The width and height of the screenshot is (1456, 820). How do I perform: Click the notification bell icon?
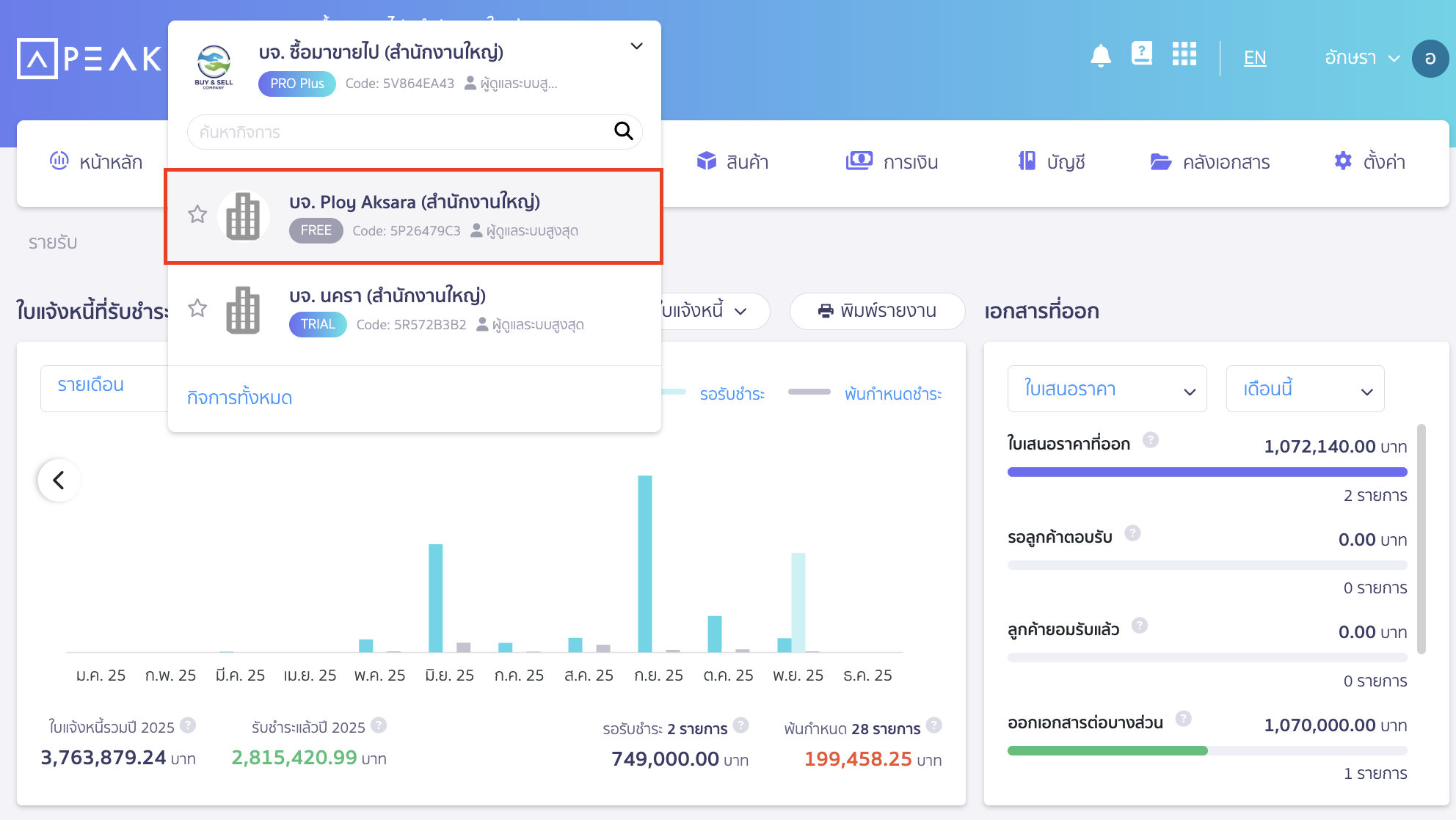[1100, 56]
